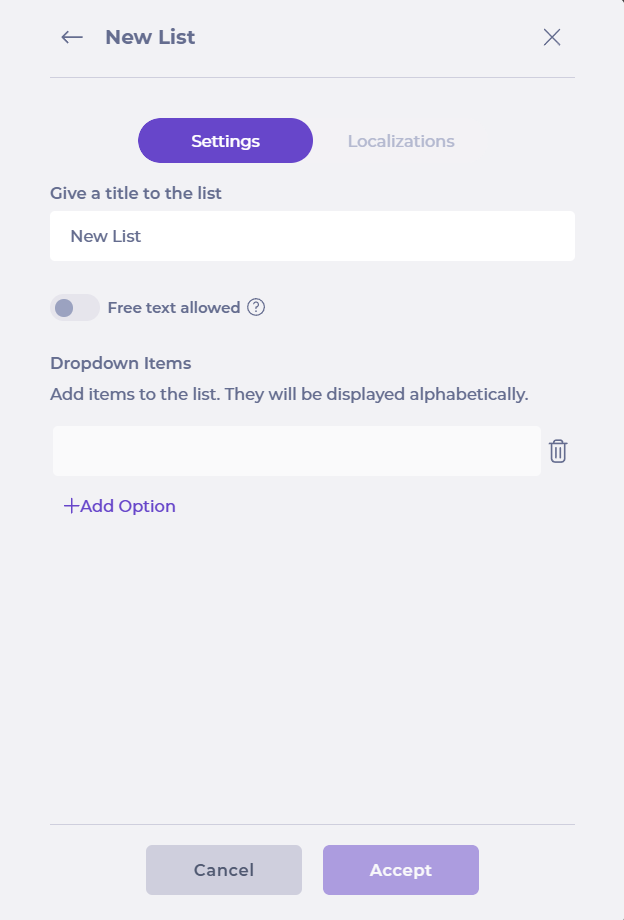Viewport: 624px width, 920px height.
Task: Click the Add Option link text
Action: pyautogui.click(x=128, y=506)
